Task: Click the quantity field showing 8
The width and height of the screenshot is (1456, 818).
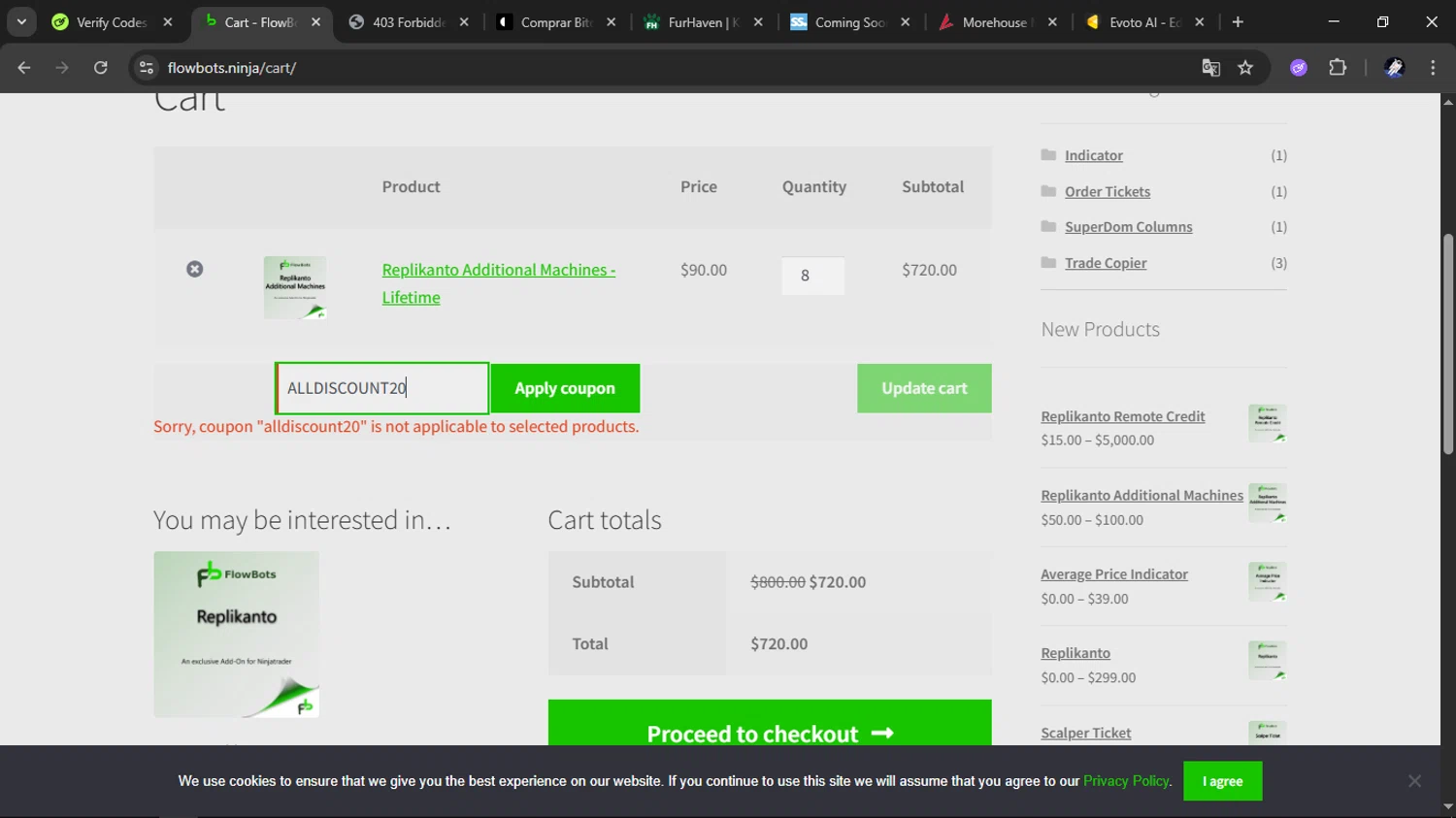Action: point(812,276)
